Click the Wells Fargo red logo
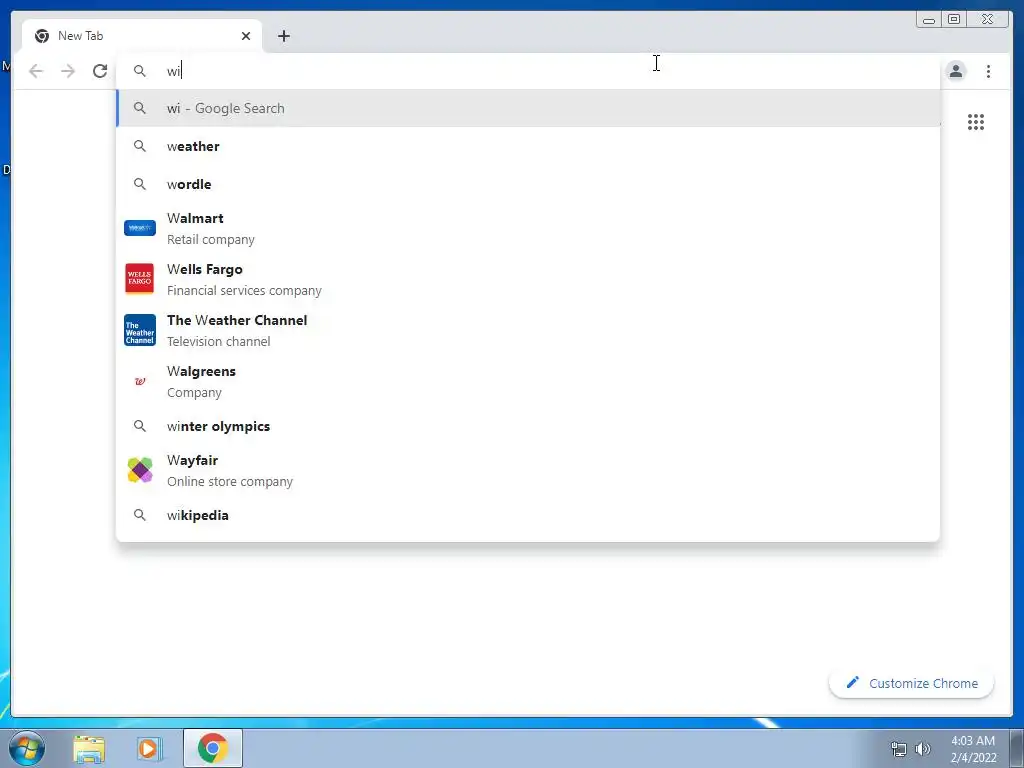The height and width of the screenshot is (768, 1024). pos(140,279)
